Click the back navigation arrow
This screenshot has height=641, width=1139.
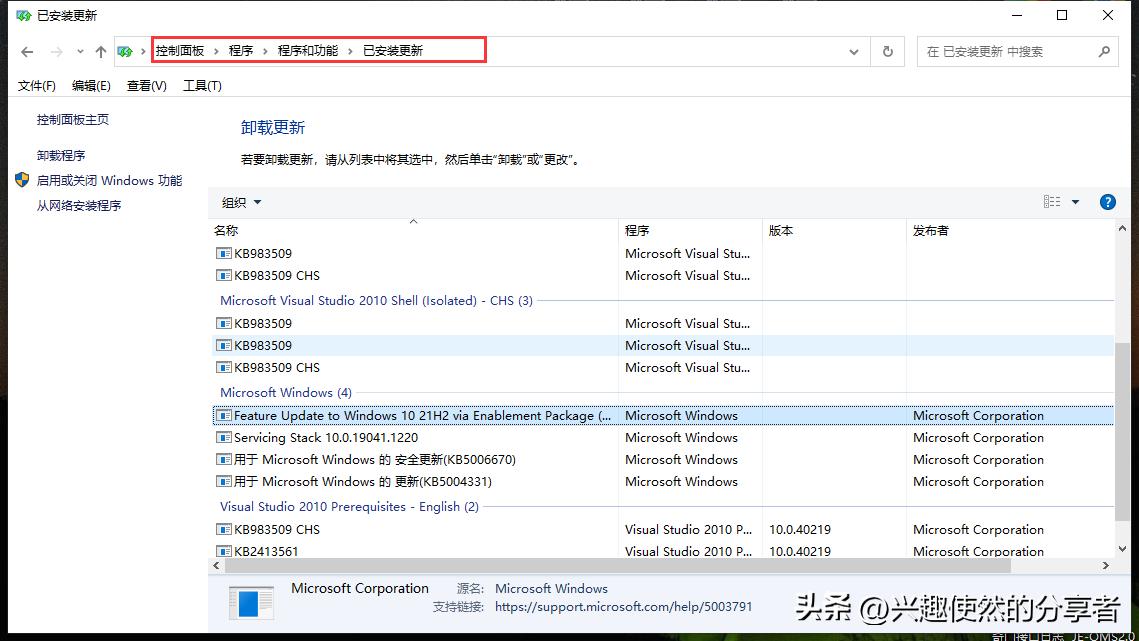pyautogui.click(x=27, y=51)
